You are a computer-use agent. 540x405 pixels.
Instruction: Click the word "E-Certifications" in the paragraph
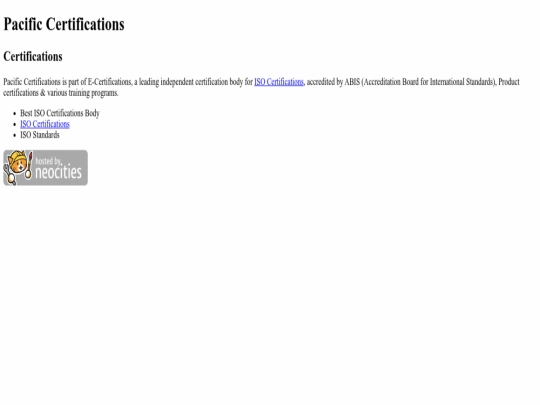point(110,82)
